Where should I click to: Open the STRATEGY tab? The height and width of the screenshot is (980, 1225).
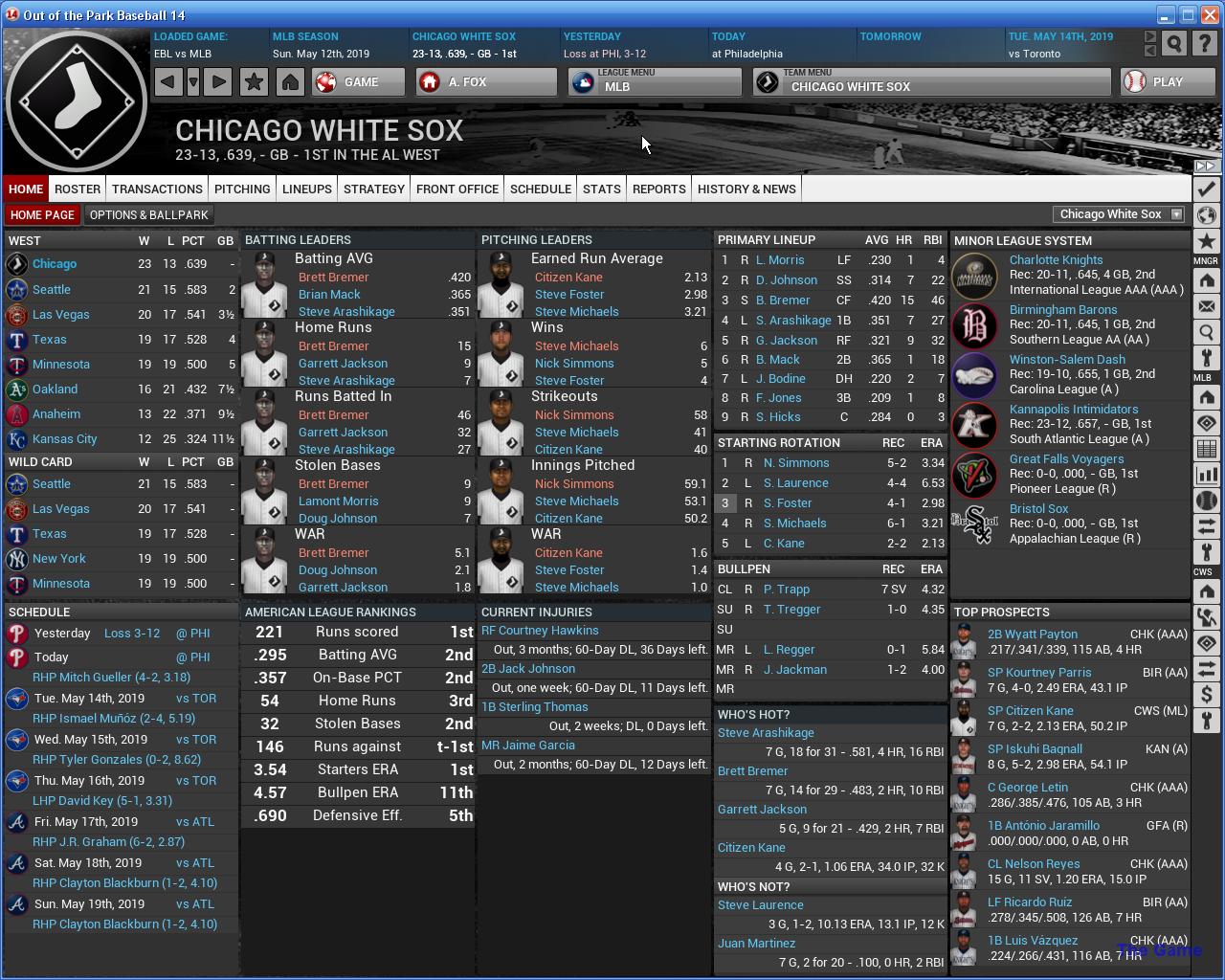coord(374,189)
